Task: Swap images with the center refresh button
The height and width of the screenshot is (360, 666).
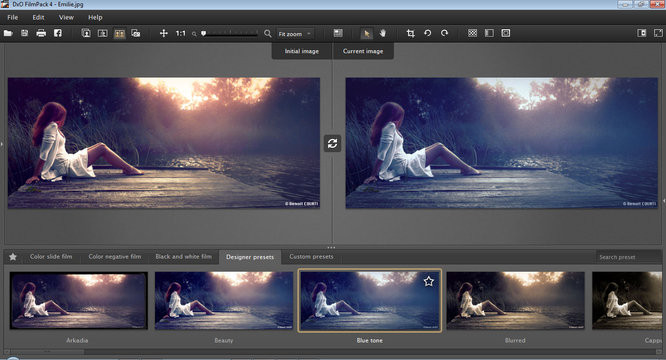Action: [333, 143]
